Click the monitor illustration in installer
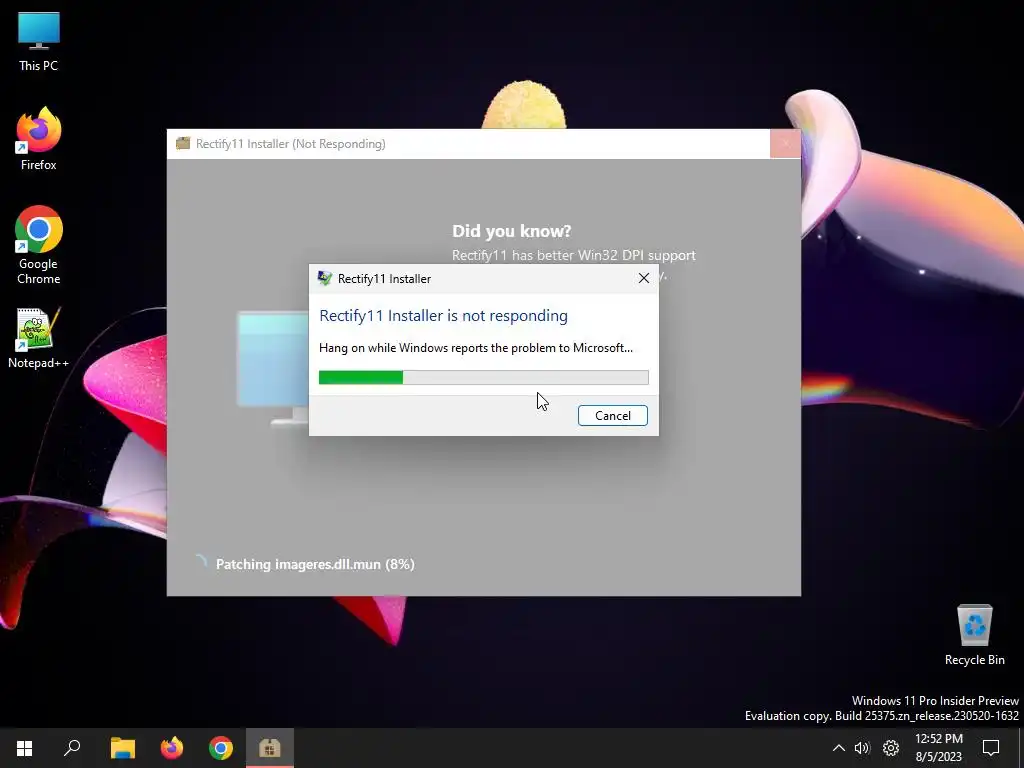 [272, 368]
